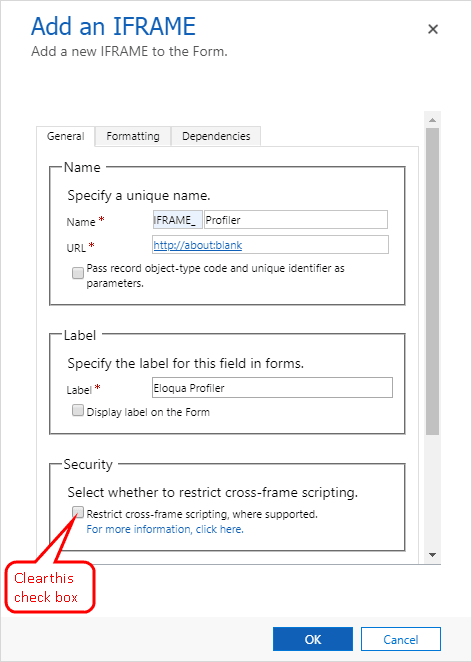The height and width of the screenshot is (662, 472).
Task: Click the Cancel button
Action: pos(401,639)
